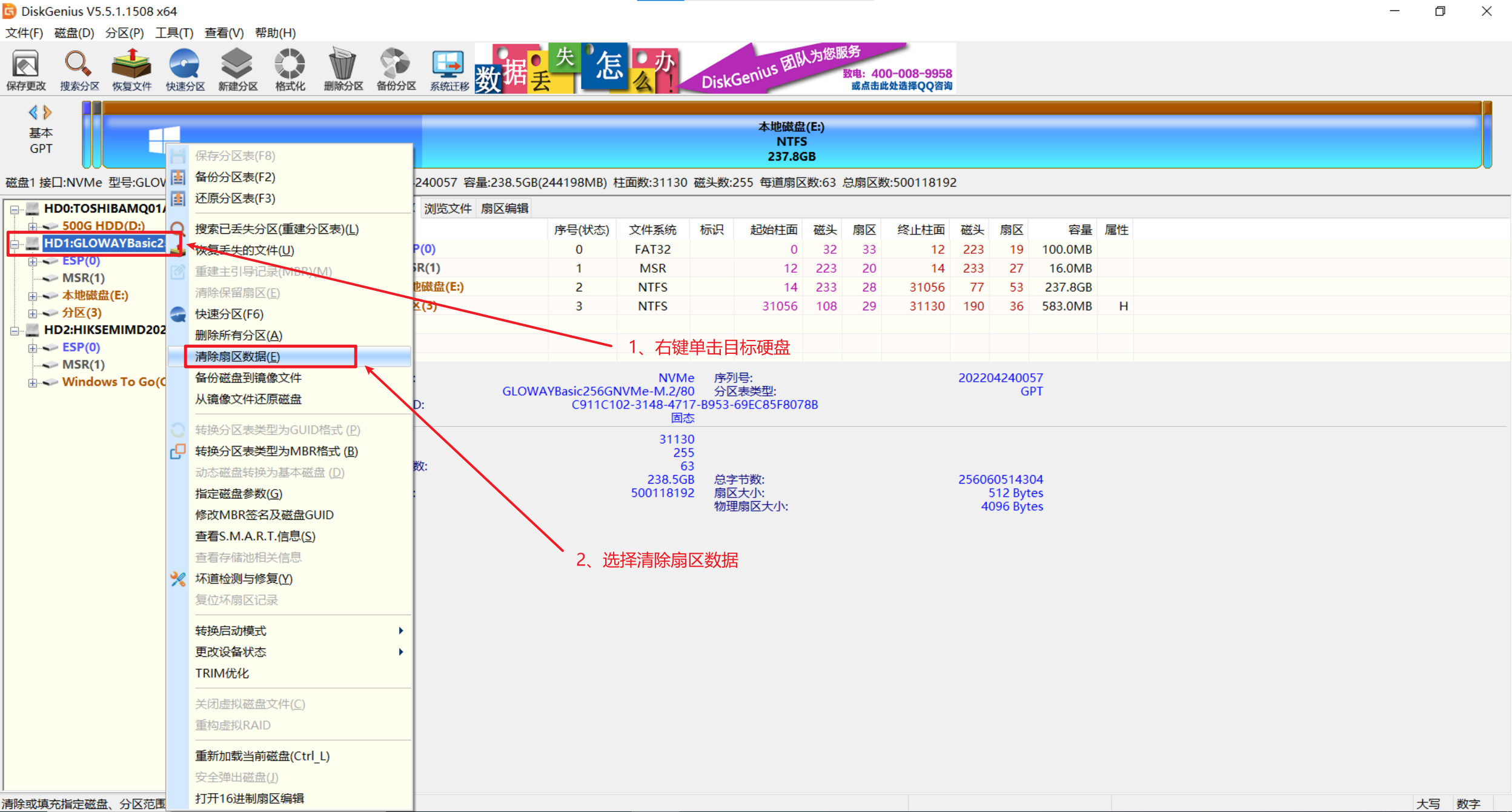
Task: Toggle the 数字 indicator in status bar
Action: 1468,804
